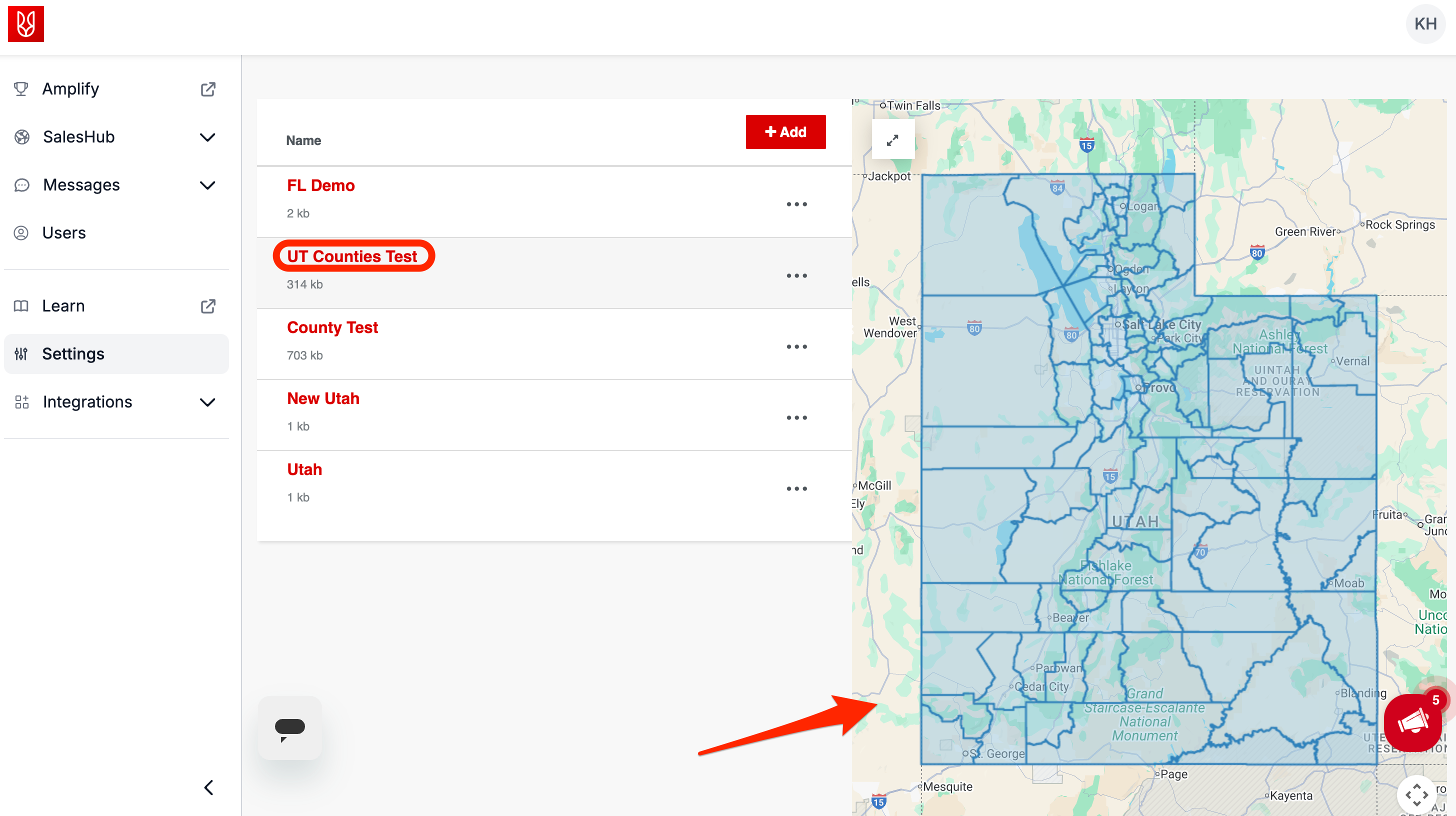Expand the SalesHub section

click(207, 137)
